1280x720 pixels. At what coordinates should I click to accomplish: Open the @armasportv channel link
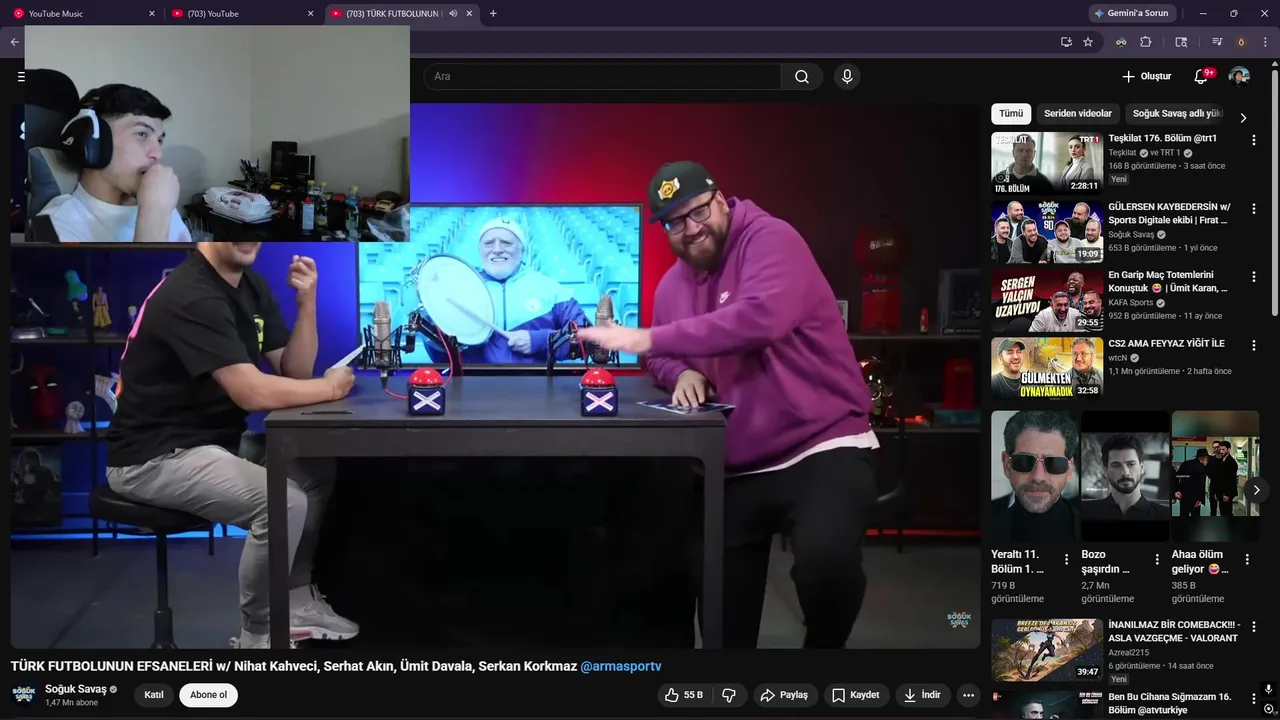[x=621, y=666]
